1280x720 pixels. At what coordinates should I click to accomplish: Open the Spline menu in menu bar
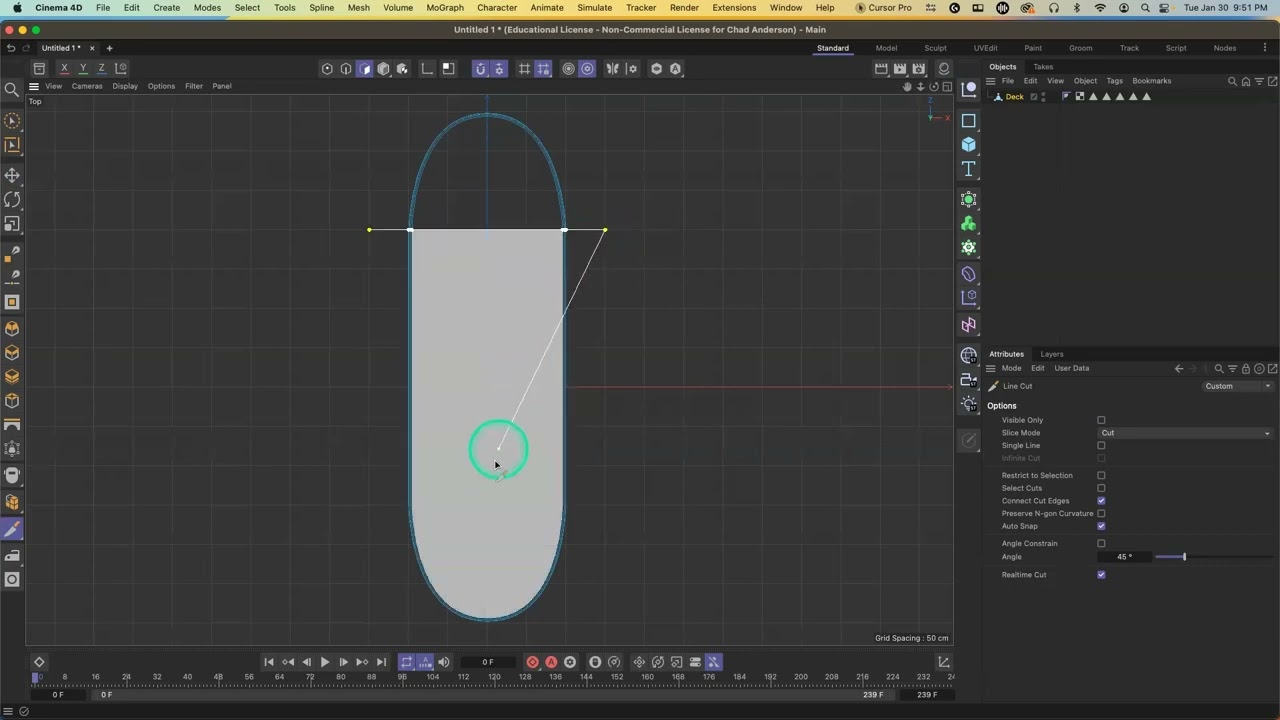pos(322,7)
